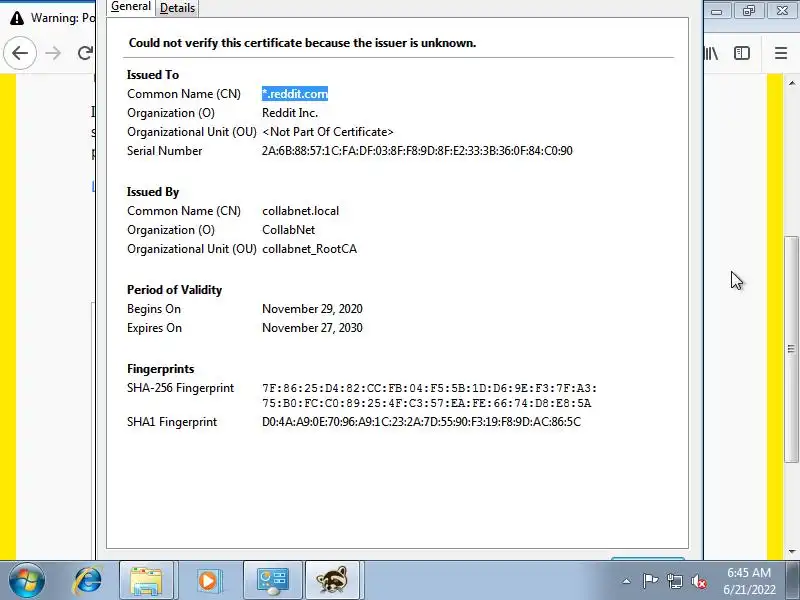Click the Firefox forward arrow
The width and height of the screenshot is (800, 600).
click(53, 53)
